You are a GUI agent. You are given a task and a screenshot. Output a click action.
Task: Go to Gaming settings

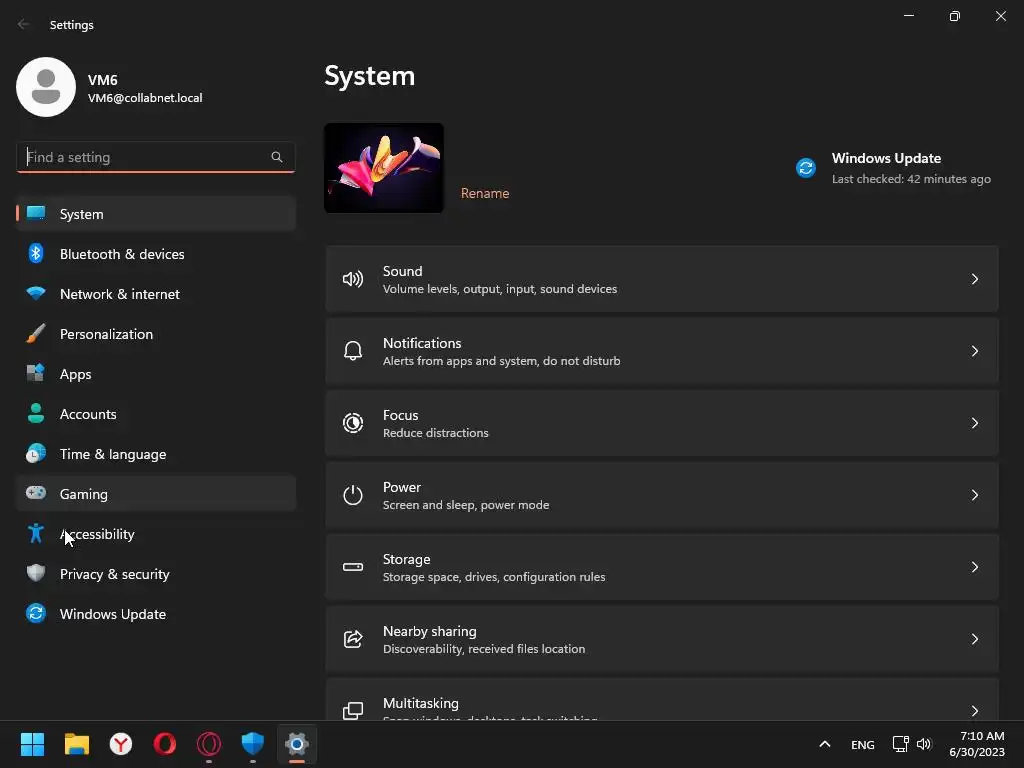pos(156,493)
